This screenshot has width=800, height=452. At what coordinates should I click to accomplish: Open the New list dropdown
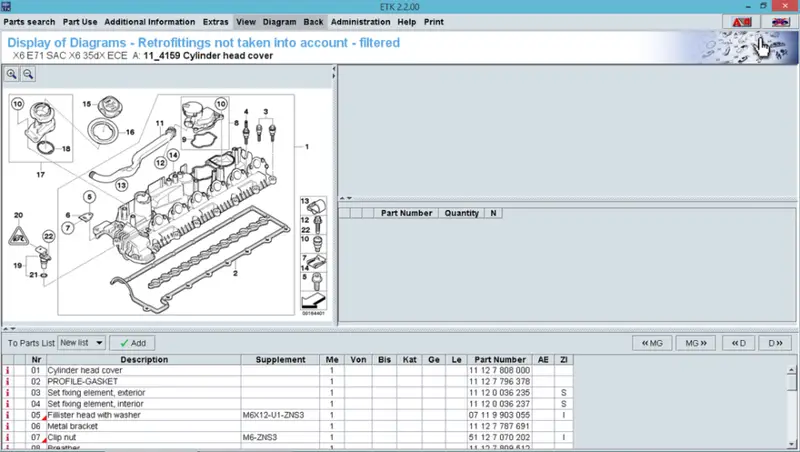[x=82, y=343]
